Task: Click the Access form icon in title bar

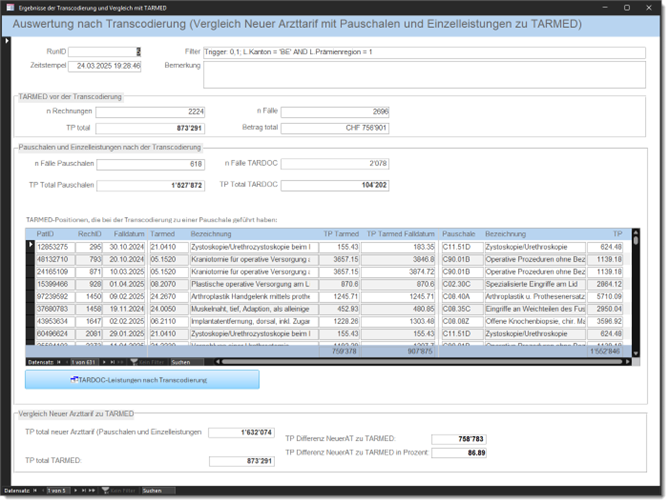Action: tap(10, 8)
